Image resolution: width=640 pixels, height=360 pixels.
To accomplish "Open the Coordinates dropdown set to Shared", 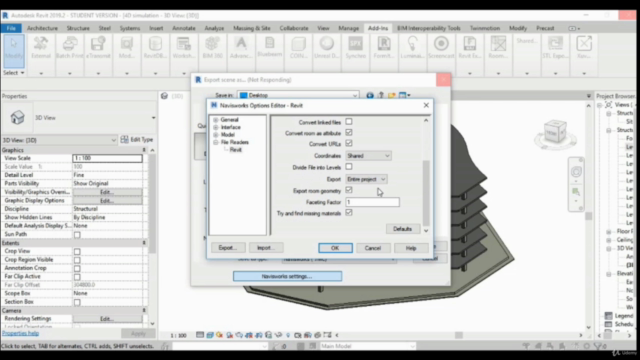I will coord(368,156).
